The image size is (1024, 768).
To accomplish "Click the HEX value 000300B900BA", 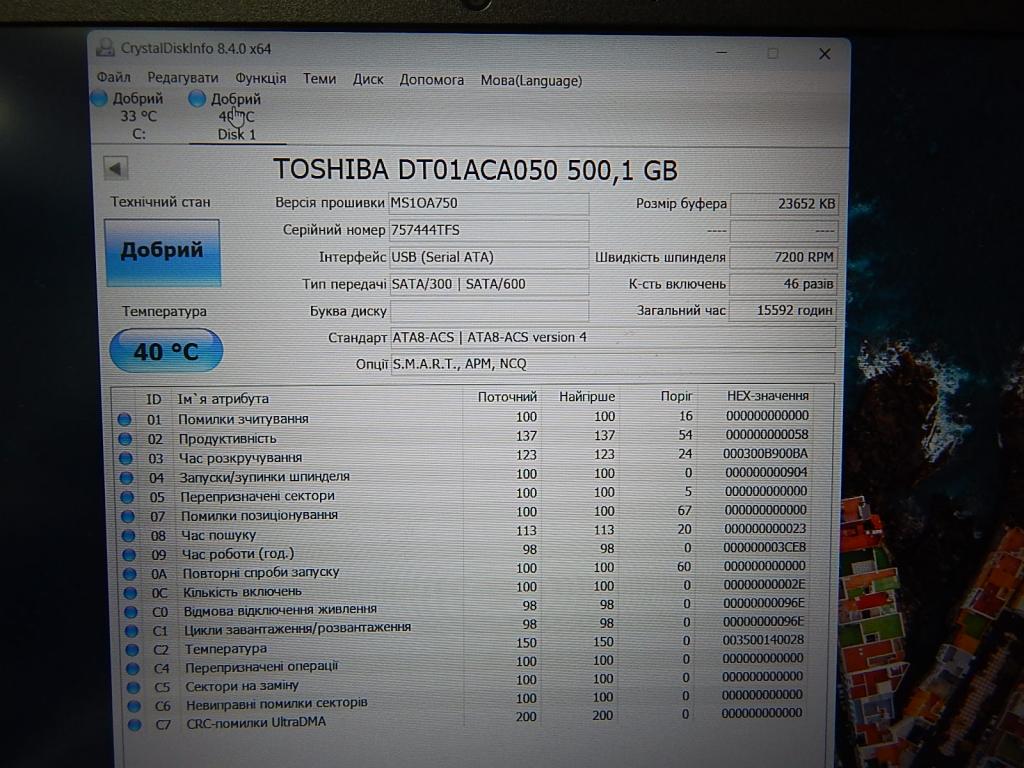I will pos(765,453).
